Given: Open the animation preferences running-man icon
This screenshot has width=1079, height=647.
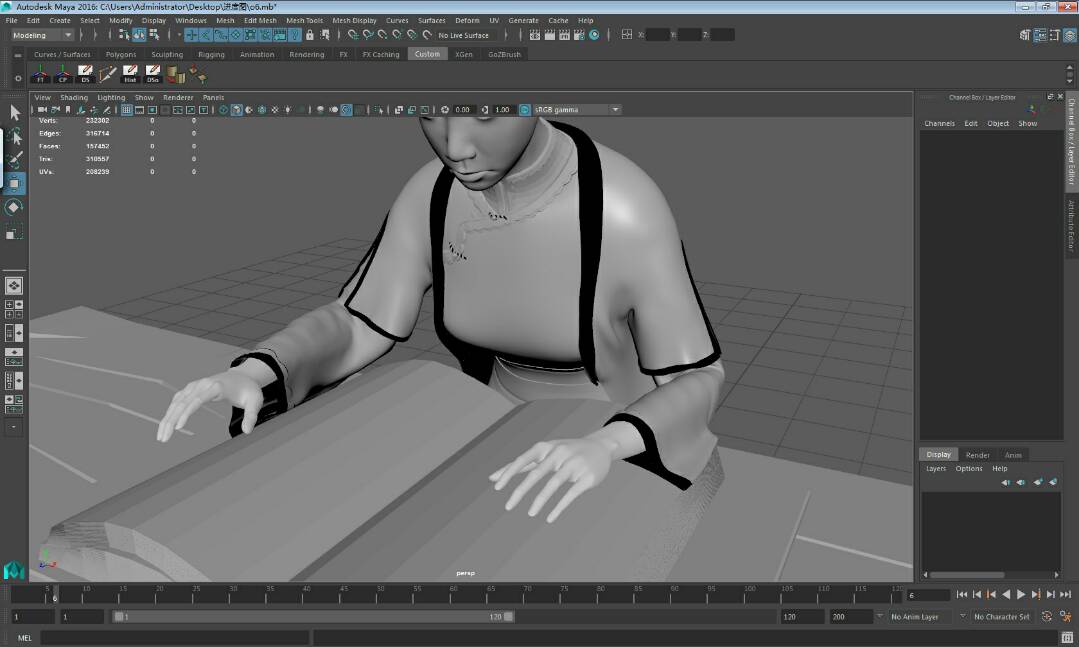Looking at the screenshot, I should tap(1065, 617).
